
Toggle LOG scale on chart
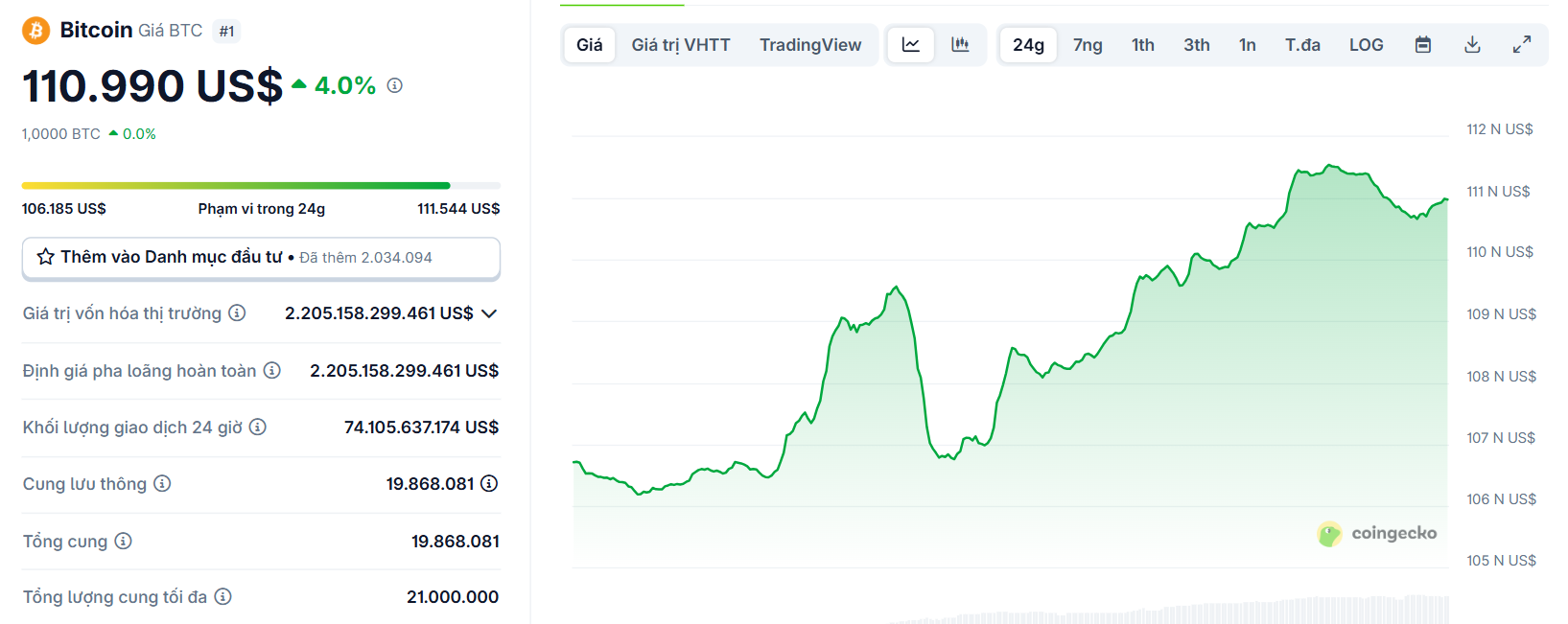(x=1367, y=45)
